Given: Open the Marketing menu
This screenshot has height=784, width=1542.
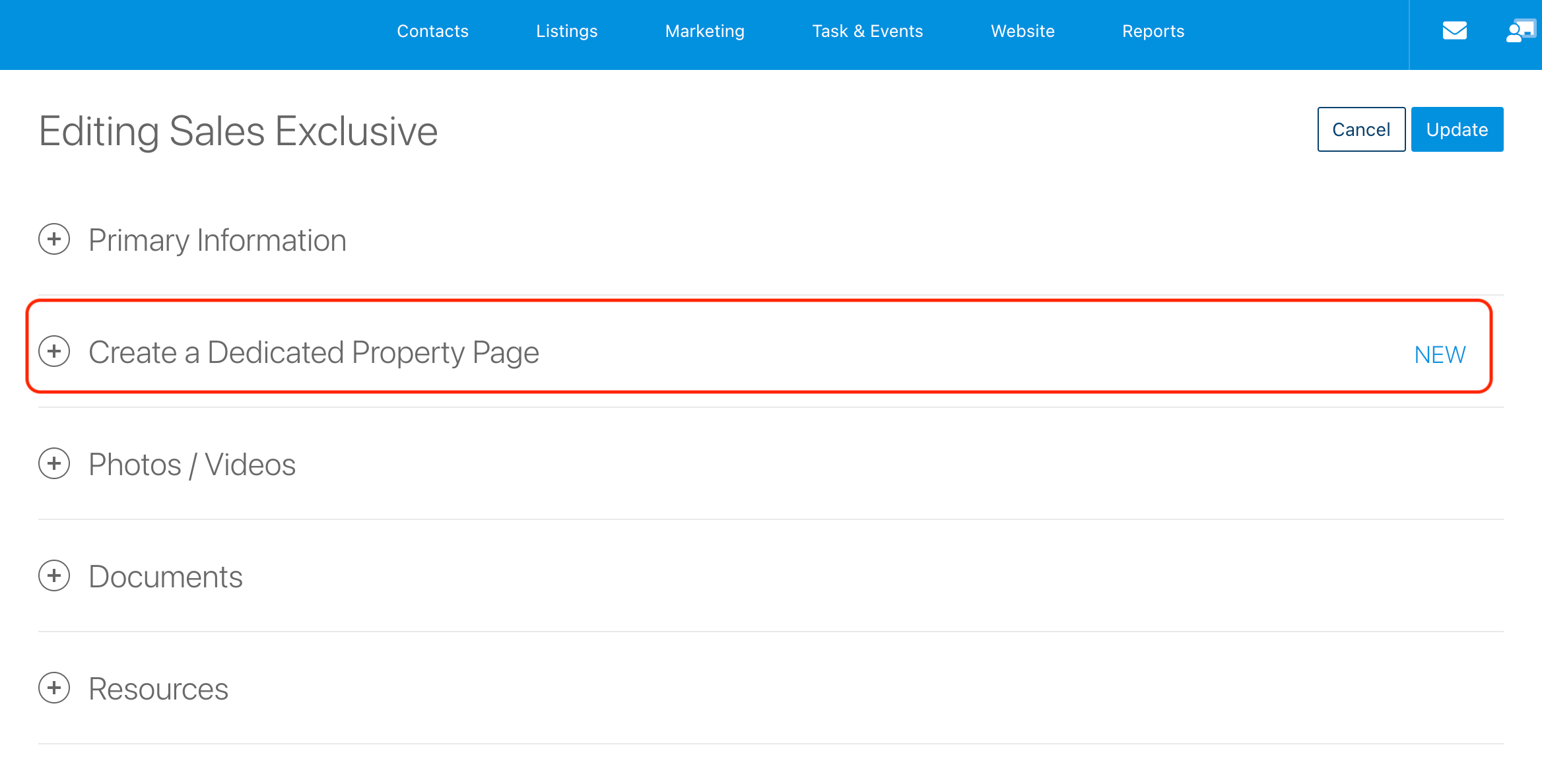Looking at the screenshot, I should (704, 31).
